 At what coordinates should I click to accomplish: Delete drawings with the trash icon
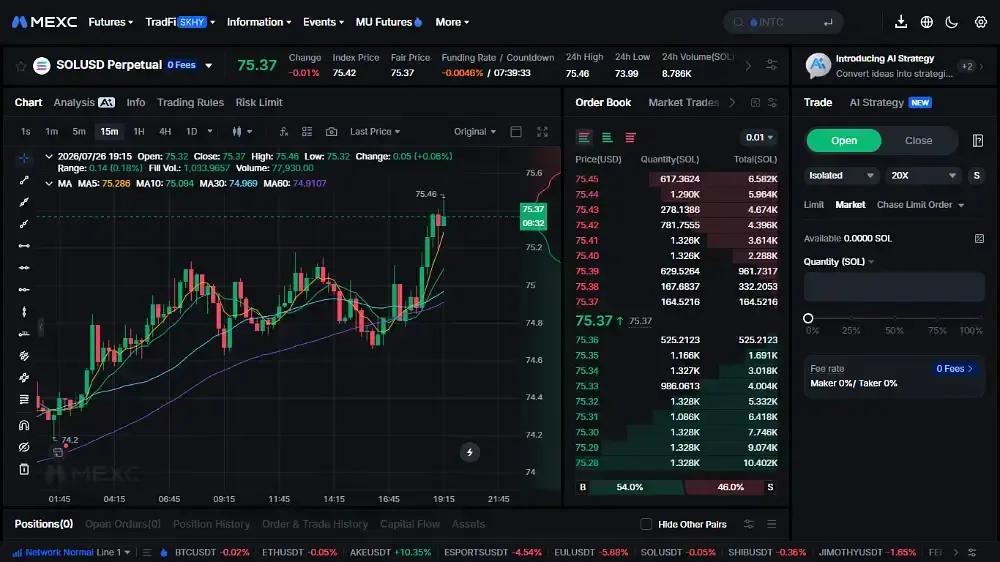[24, 470]
